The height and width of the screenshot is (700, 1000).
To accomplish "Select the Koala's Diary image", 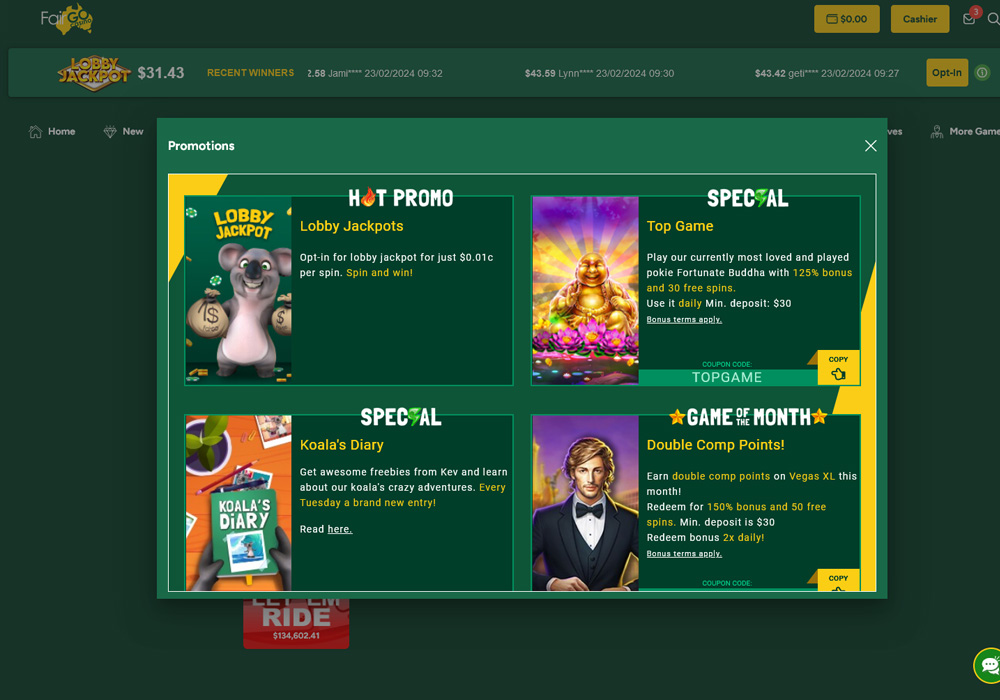I will point(239,503).
